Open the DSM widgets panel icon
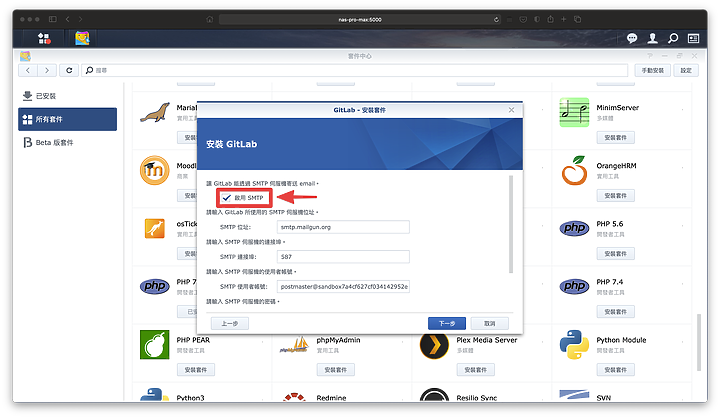 click(693, 38)
